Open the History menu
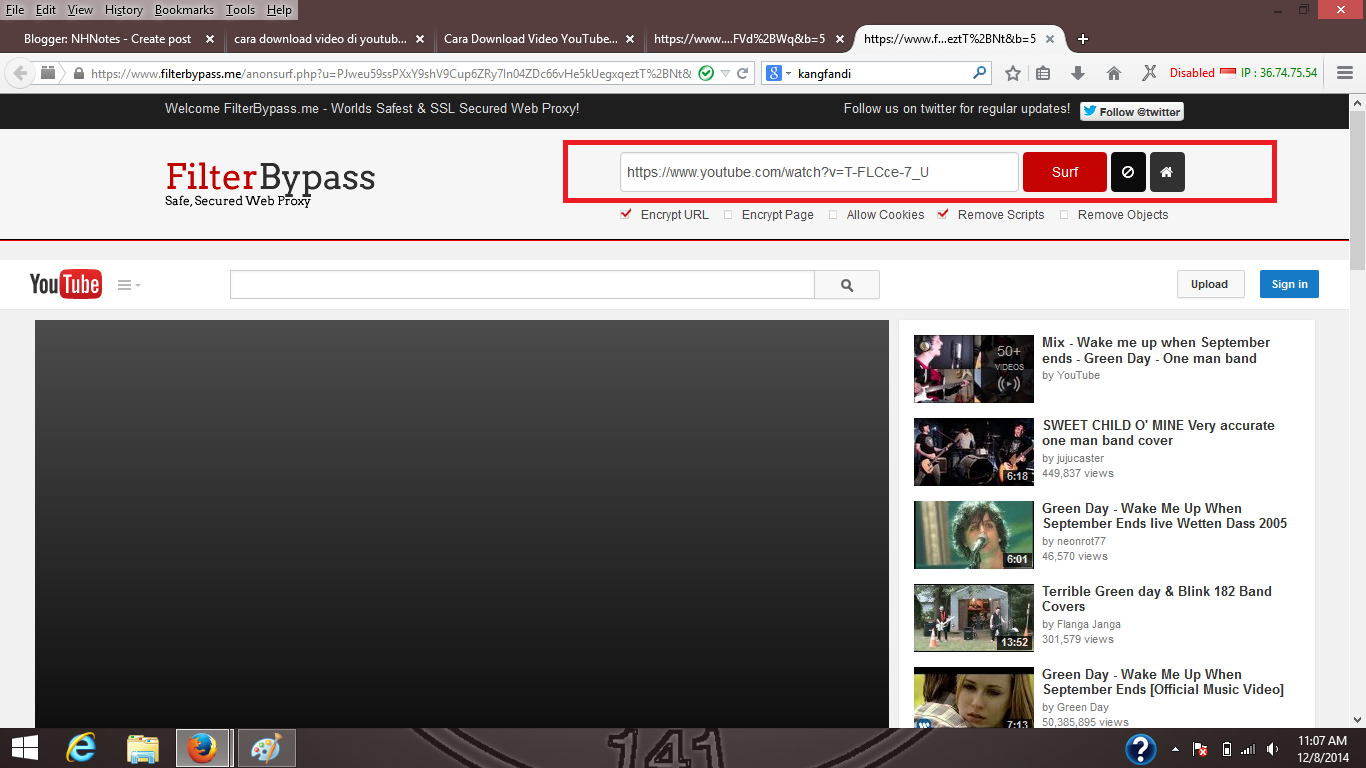 click(x=124, y=10)
